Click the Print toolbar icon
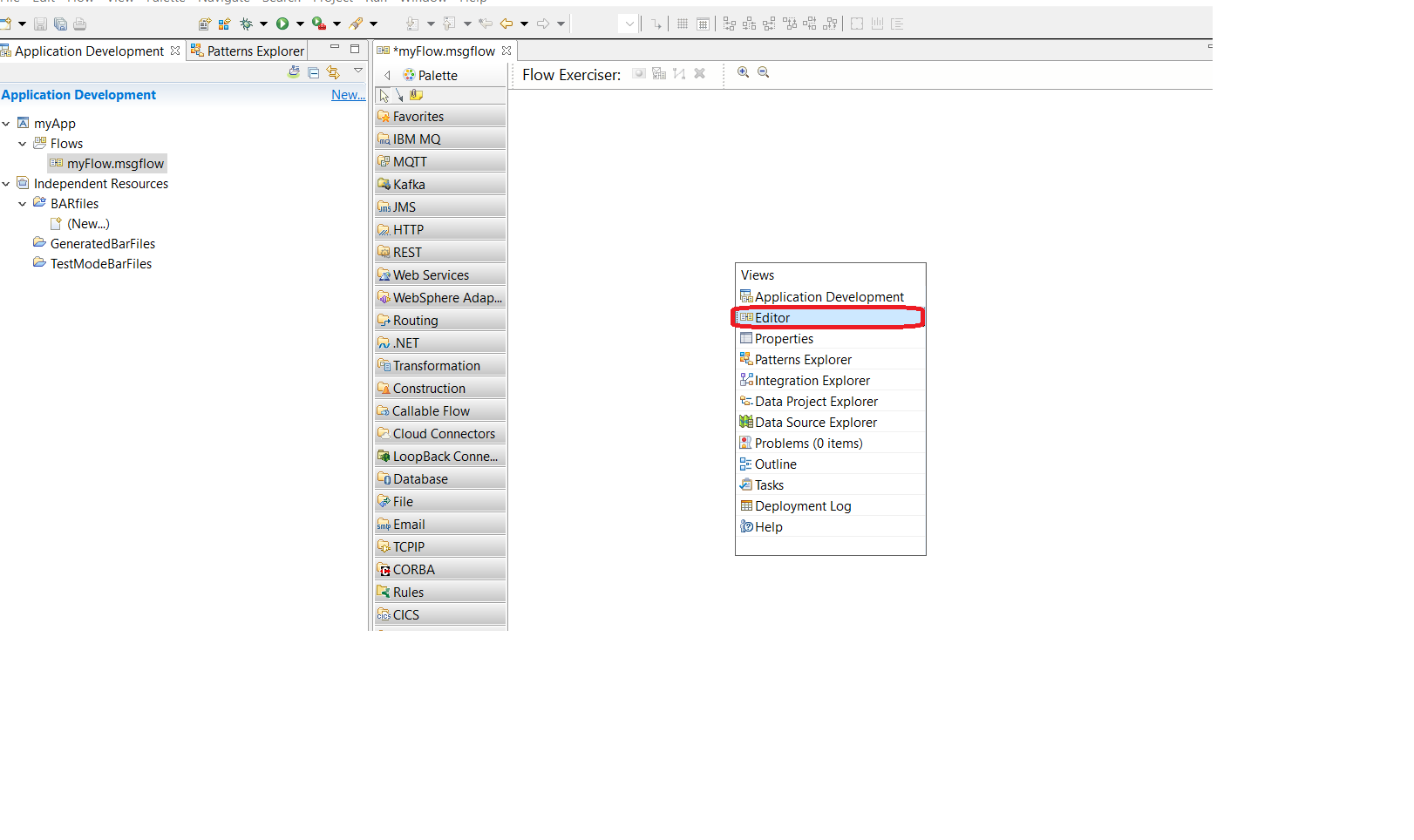Viewport: 1414px width, 840px height. (79, 24)
